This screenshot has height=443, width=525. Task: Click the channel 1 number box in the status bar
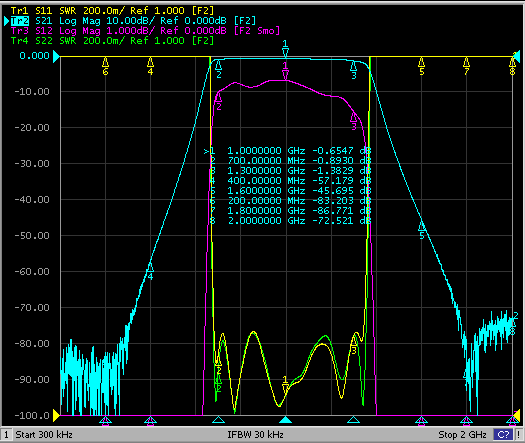6,435
